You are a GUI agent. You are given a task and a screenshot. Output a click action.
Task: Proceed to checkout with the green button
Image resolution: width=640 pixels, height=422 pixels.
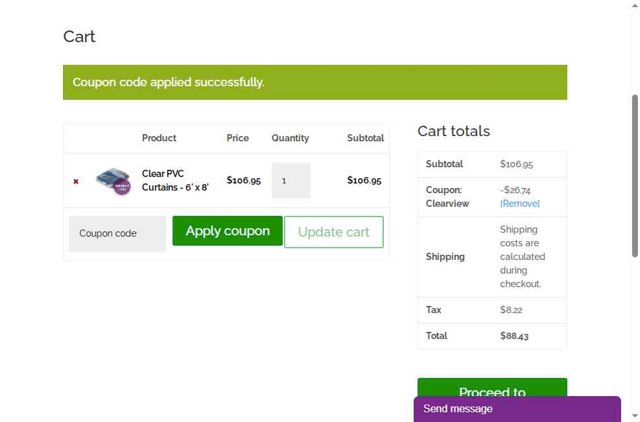(492, 387)
